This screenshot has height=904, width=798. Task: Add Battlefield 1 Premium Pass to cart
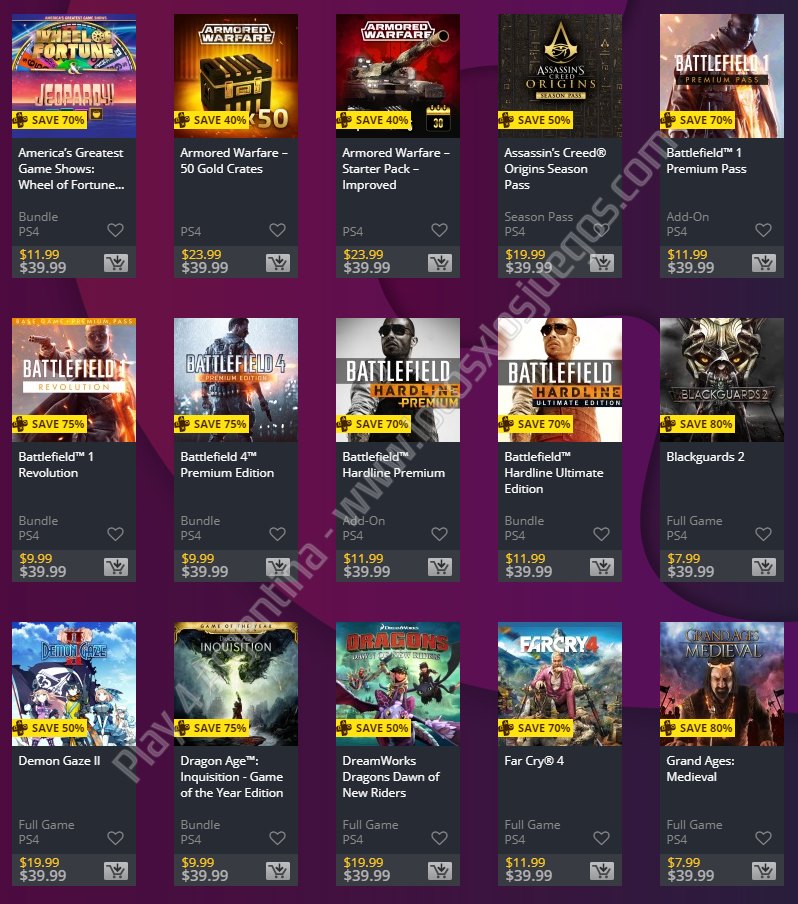coord(764,263)
